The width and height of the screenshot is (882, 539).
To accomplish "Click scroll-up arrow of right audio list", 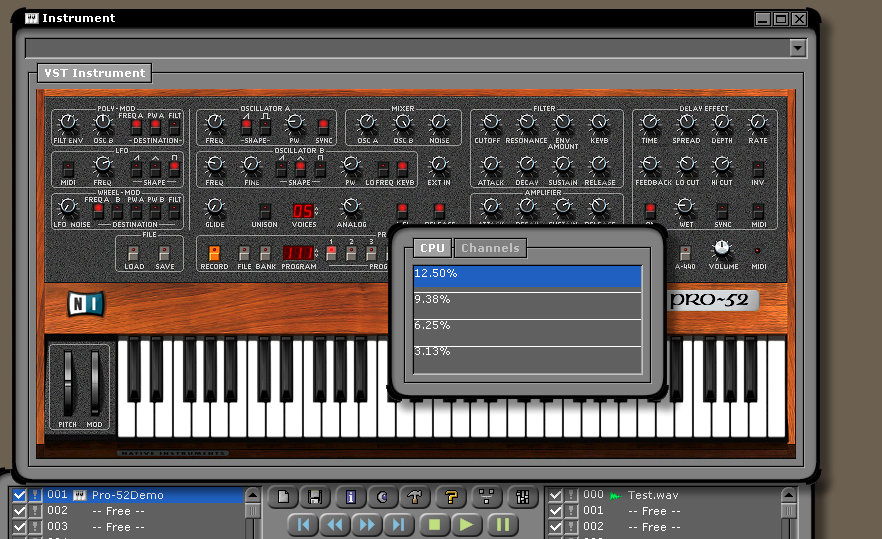I will click(x=789, y=495).
